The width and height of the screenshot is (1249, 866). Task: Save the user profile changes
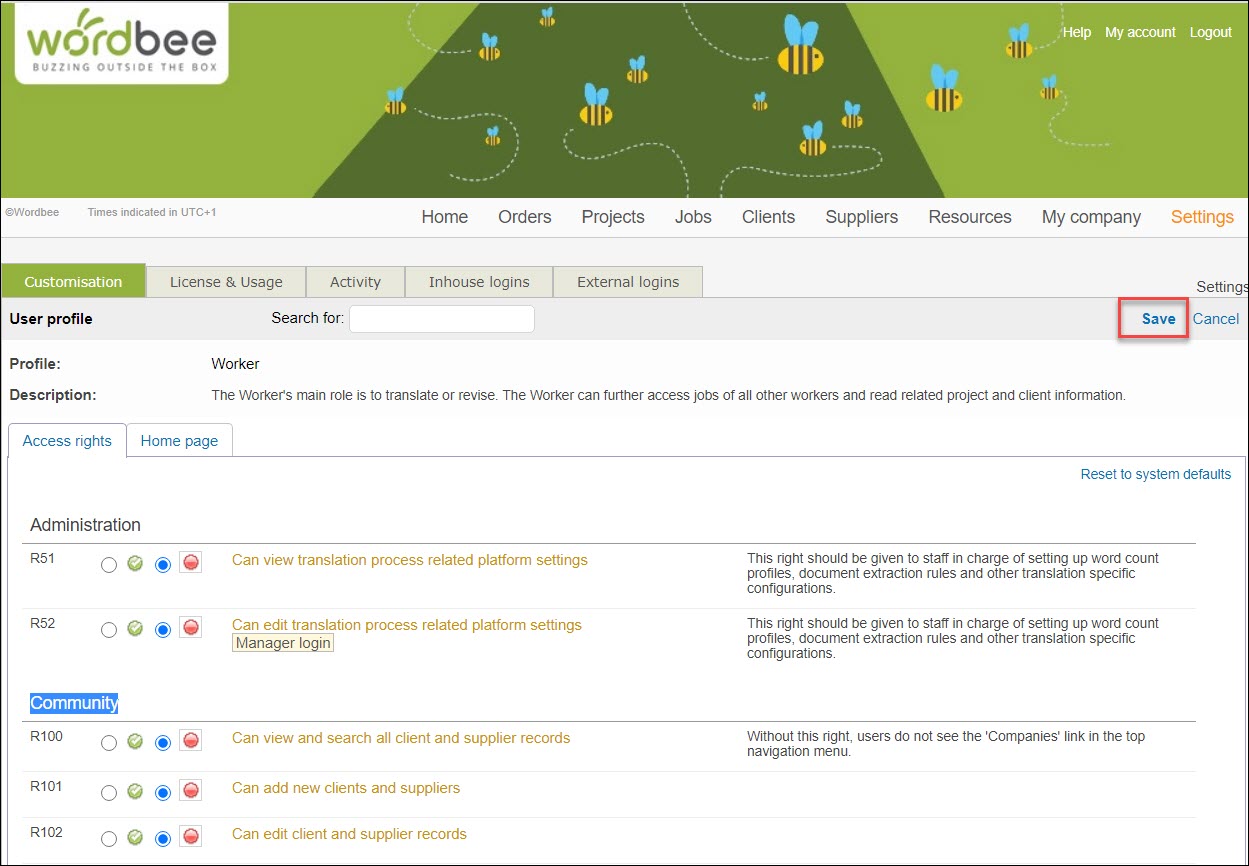(1158, 319)
